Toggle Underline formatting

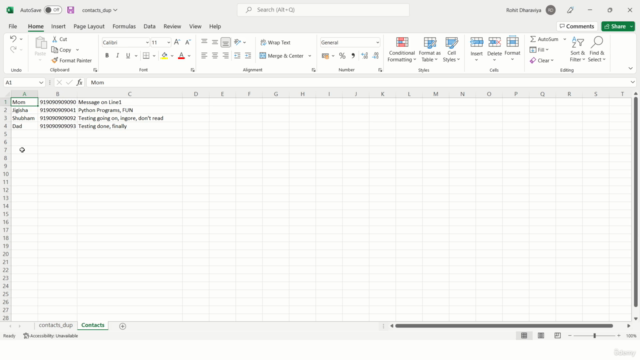tap(128, 56)
